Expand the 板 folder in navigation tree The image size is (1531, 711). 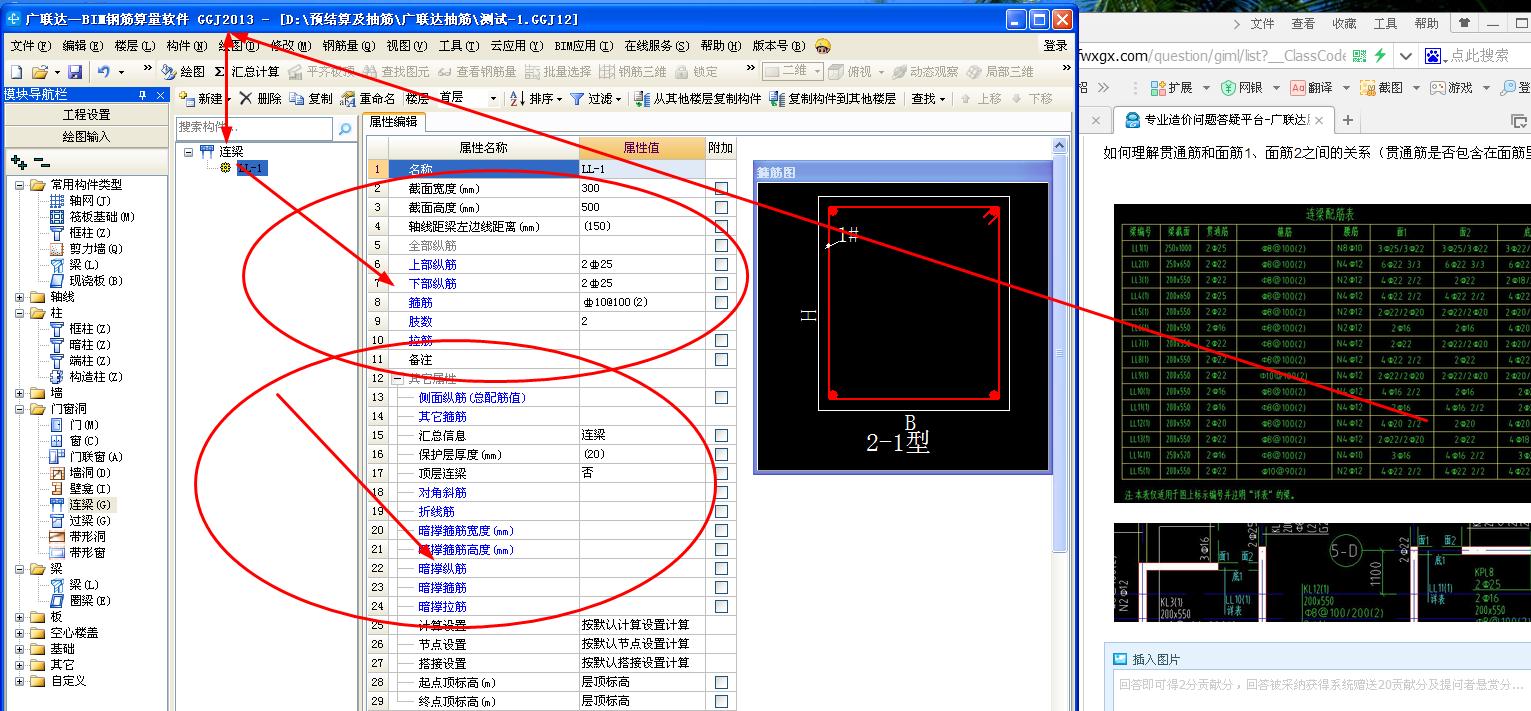pyautogui.click(x=20, y=617)
